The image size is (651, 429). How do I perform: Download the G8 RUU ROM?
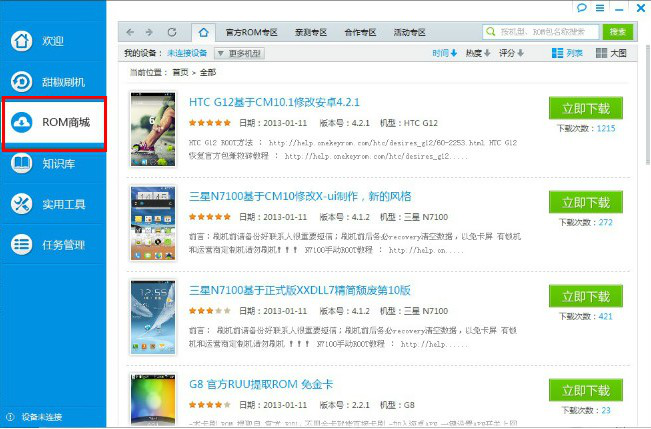[x=585, y=390]
